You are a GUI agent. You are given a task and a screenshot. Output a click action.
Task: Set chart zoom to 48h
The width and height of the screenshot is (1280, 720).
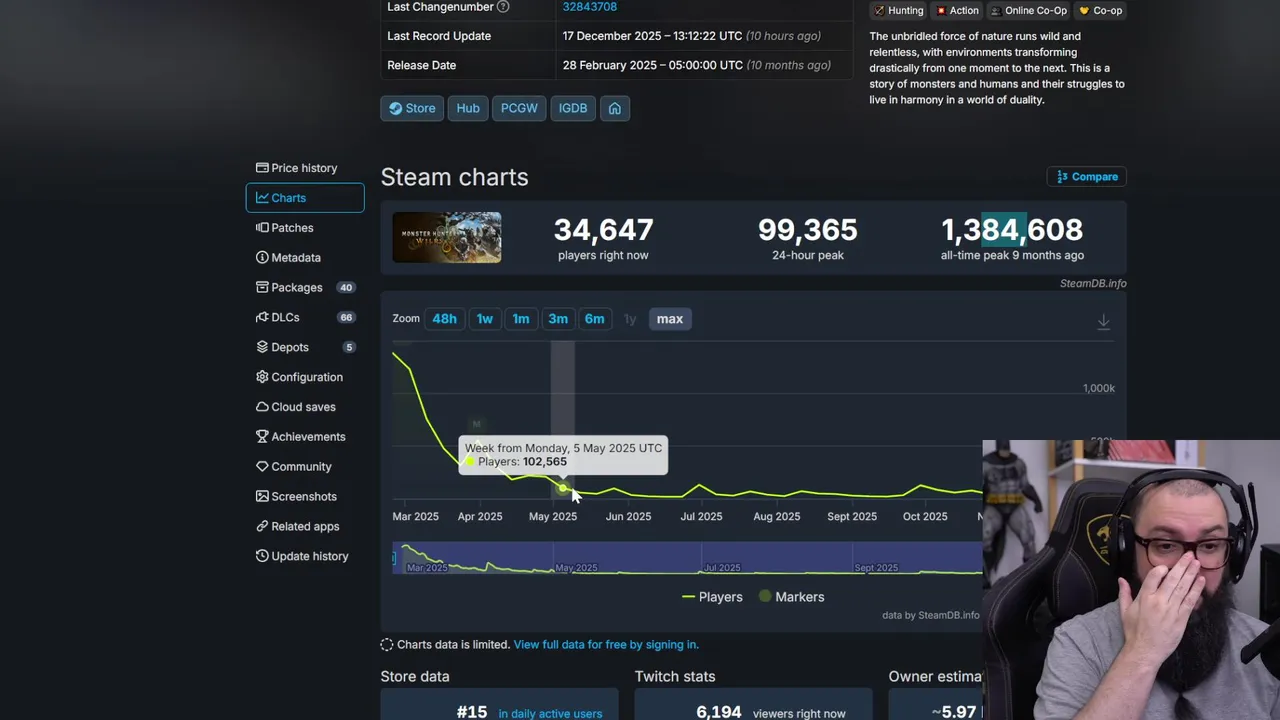coord(444,319)
